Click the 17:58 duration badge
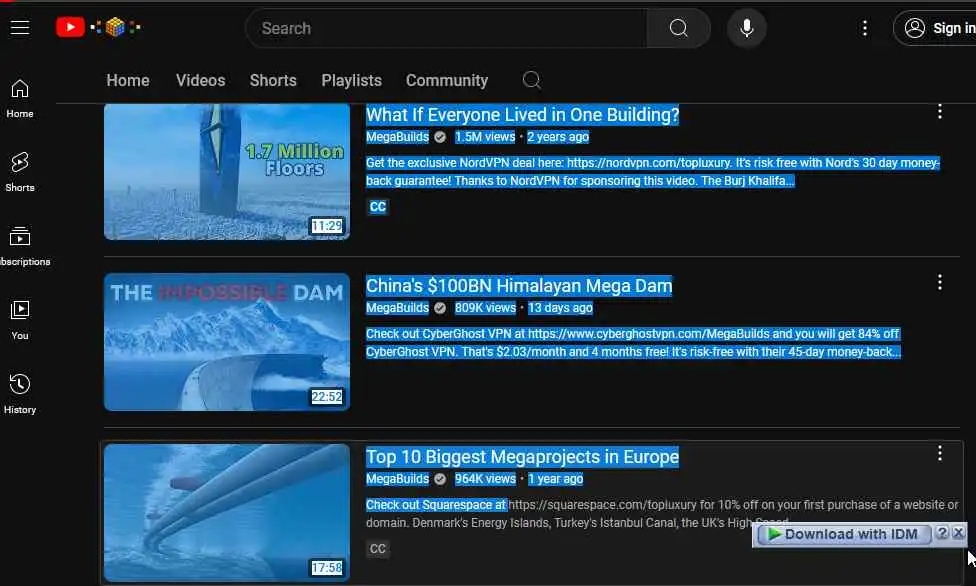The width and height of the screenshot is (976, 586). point(327,567)
